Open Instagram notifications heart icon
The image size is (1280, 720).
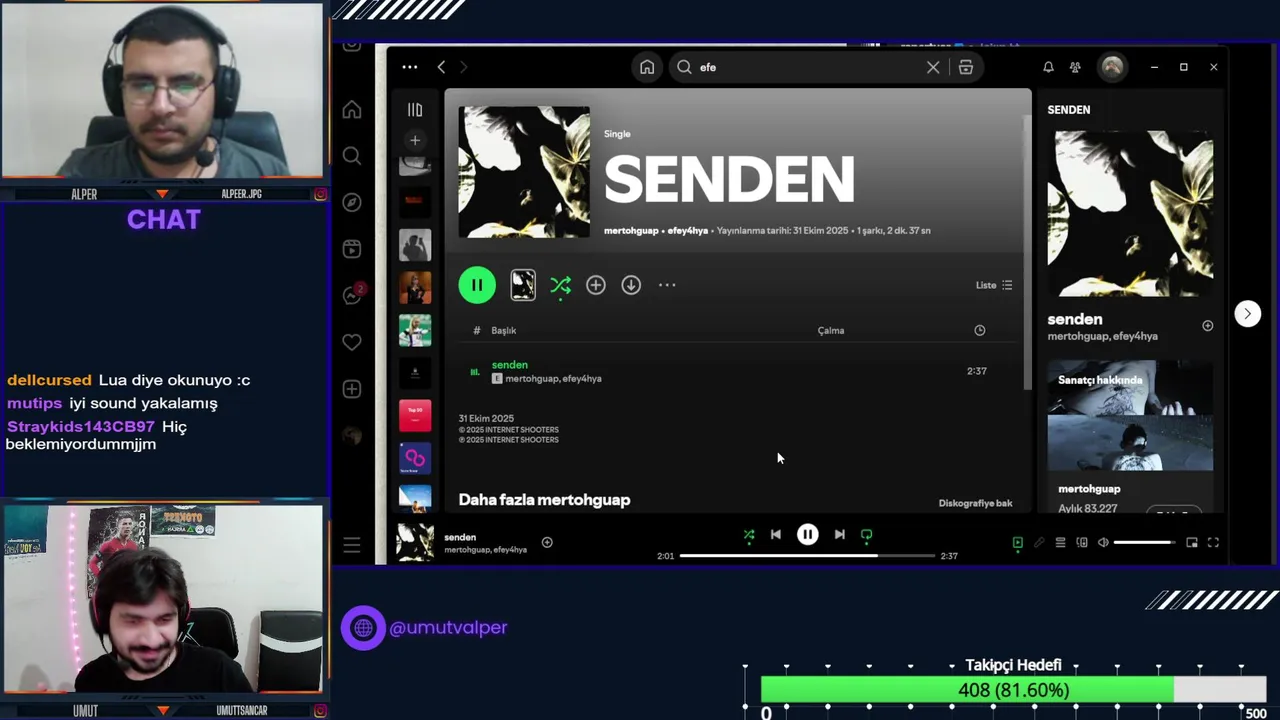[x=352, y=342]
